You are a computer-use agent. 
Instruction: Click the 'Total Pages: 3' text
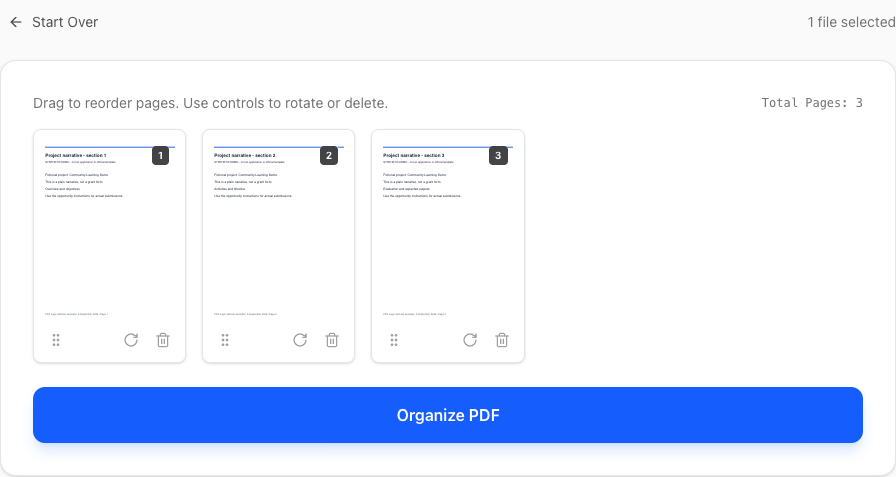tap(812, 103)
